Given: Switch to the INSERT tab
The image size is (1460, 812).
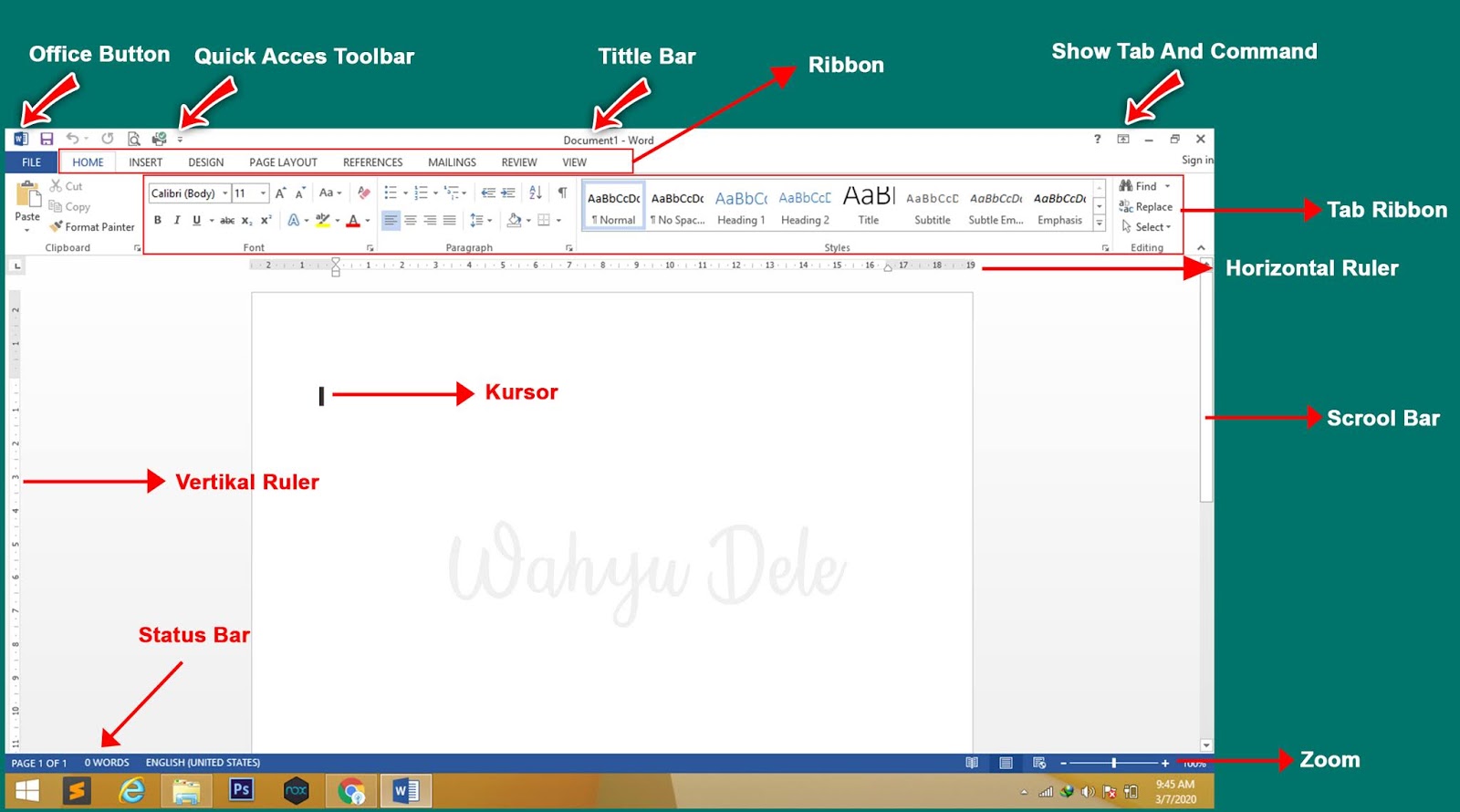Looking at the screenshot, I should (145, 162).
